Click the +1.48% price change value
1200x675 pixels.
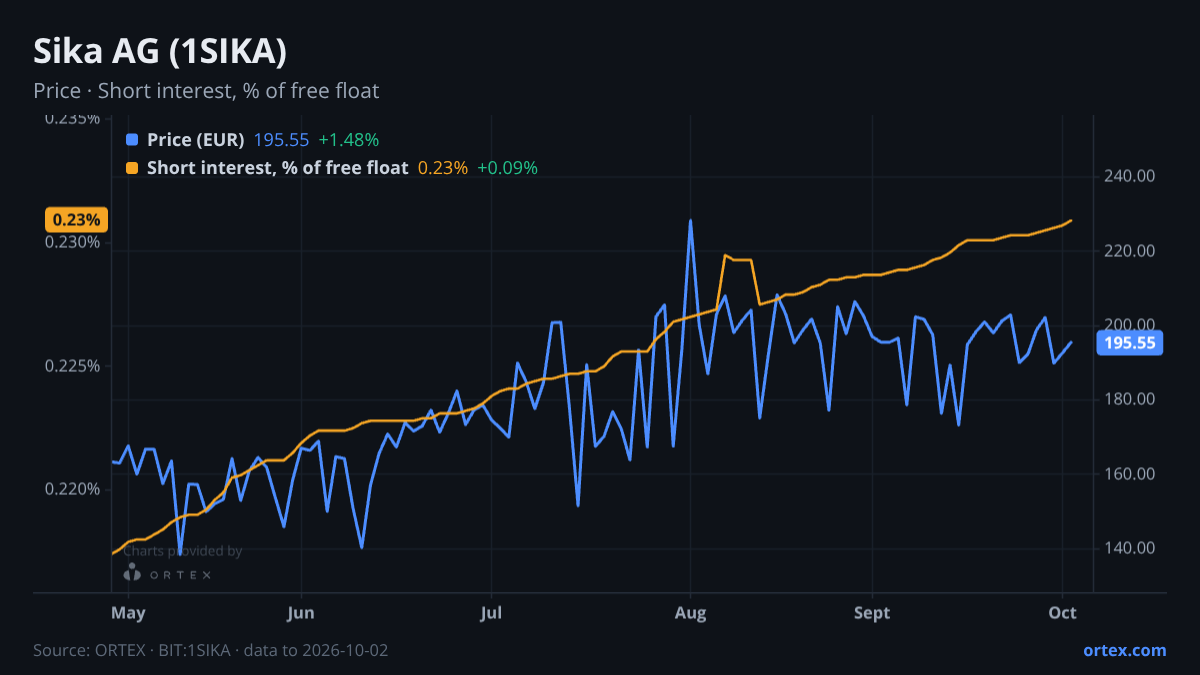[349, 140]
